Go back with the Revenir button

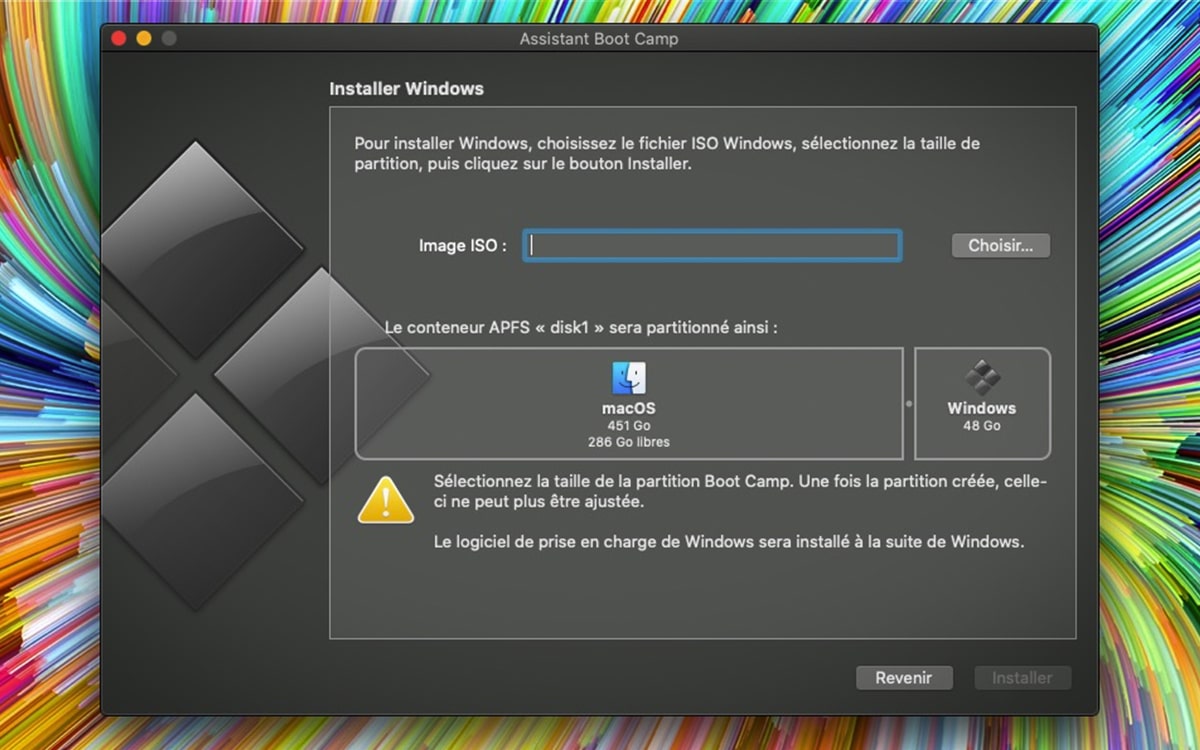point(904,678)
